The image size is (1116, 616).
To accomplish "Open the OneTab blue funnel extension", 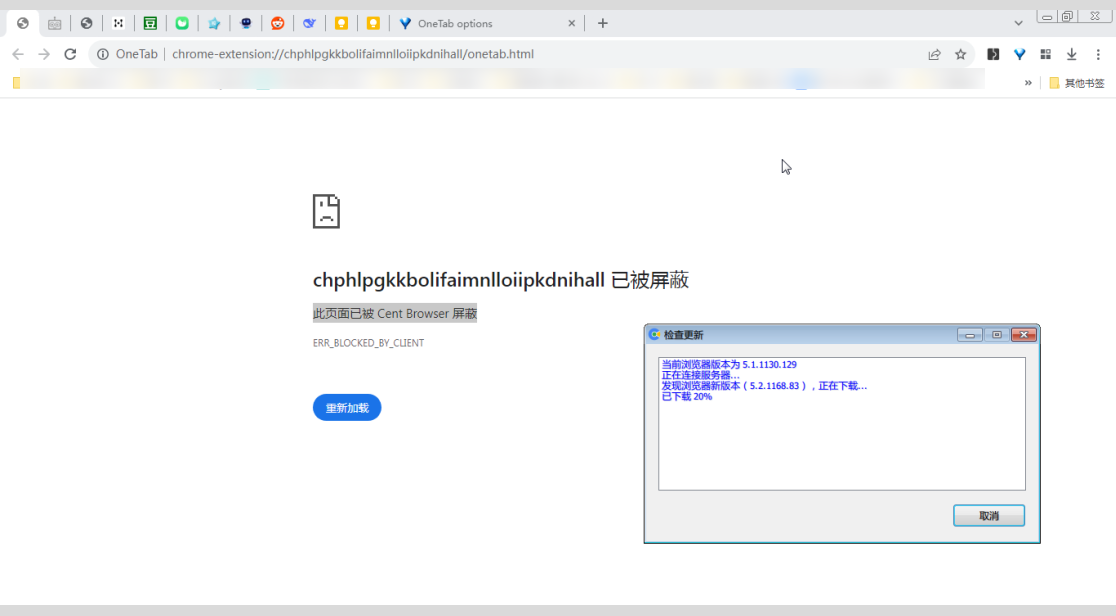I will point(1019,54).
